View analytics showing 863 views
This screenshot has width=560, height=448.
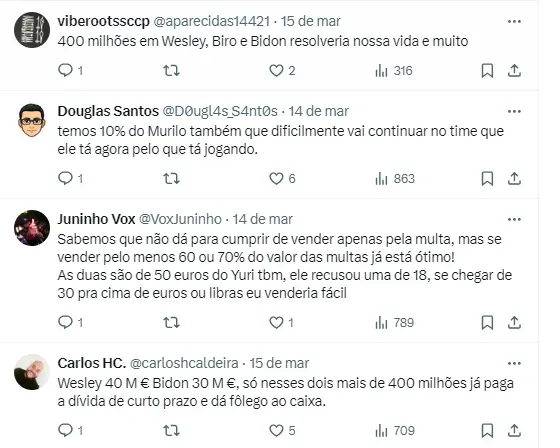395,178
